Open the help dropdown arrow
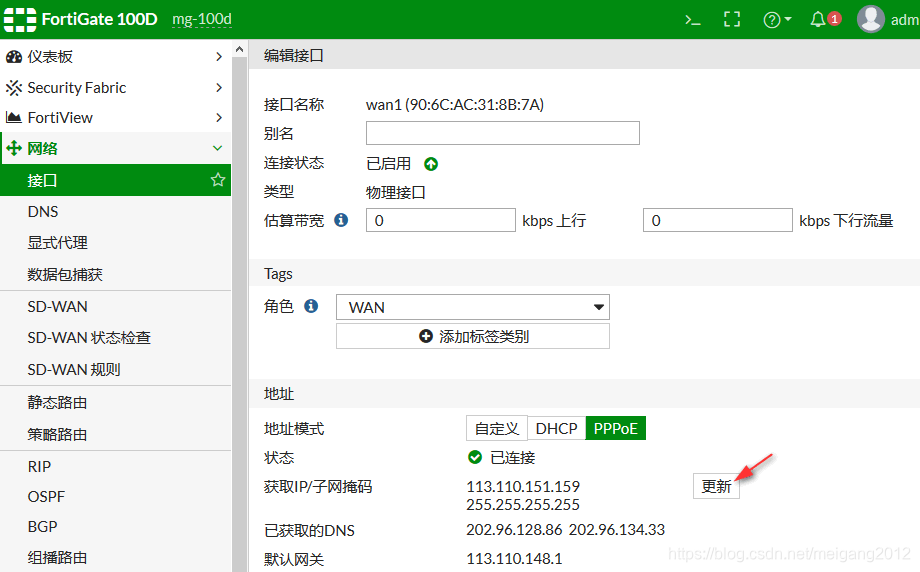920x572 pixels. point(788,19)
